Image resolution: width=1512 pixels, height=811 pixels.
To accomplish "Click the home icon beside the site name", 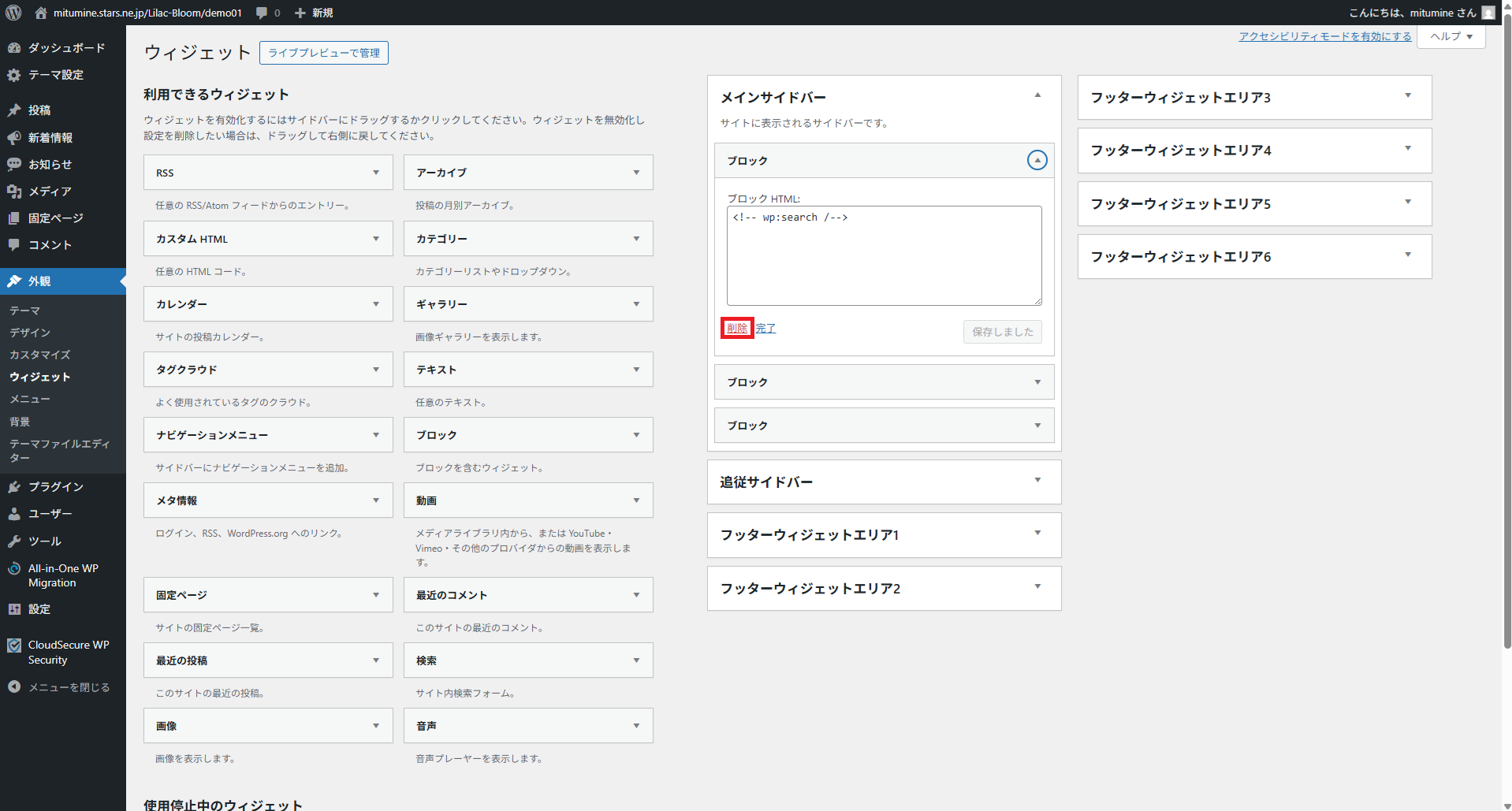I will point(41,13).
